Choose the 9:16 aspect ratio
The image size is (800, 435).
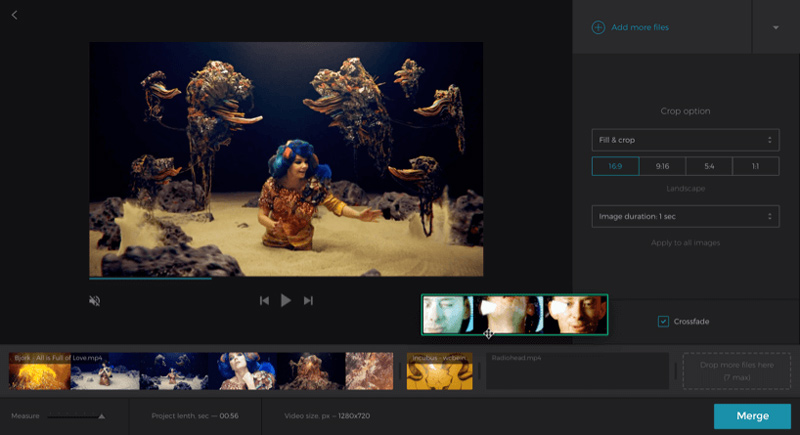pyautogui.click(x=662, y=167)
